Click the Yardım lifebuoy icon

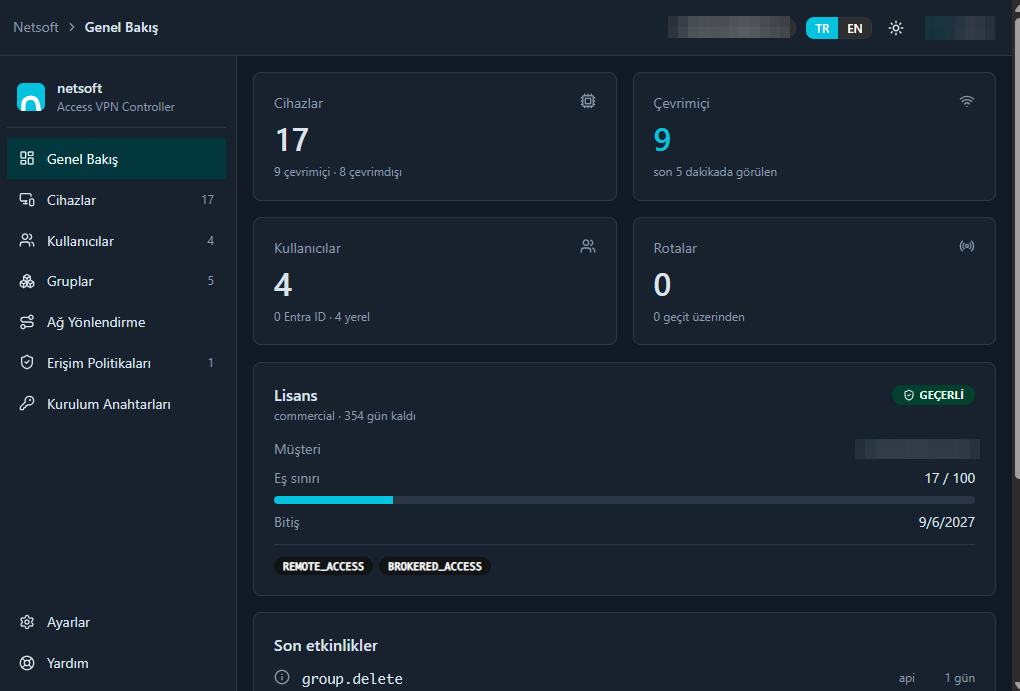point(27,663)
